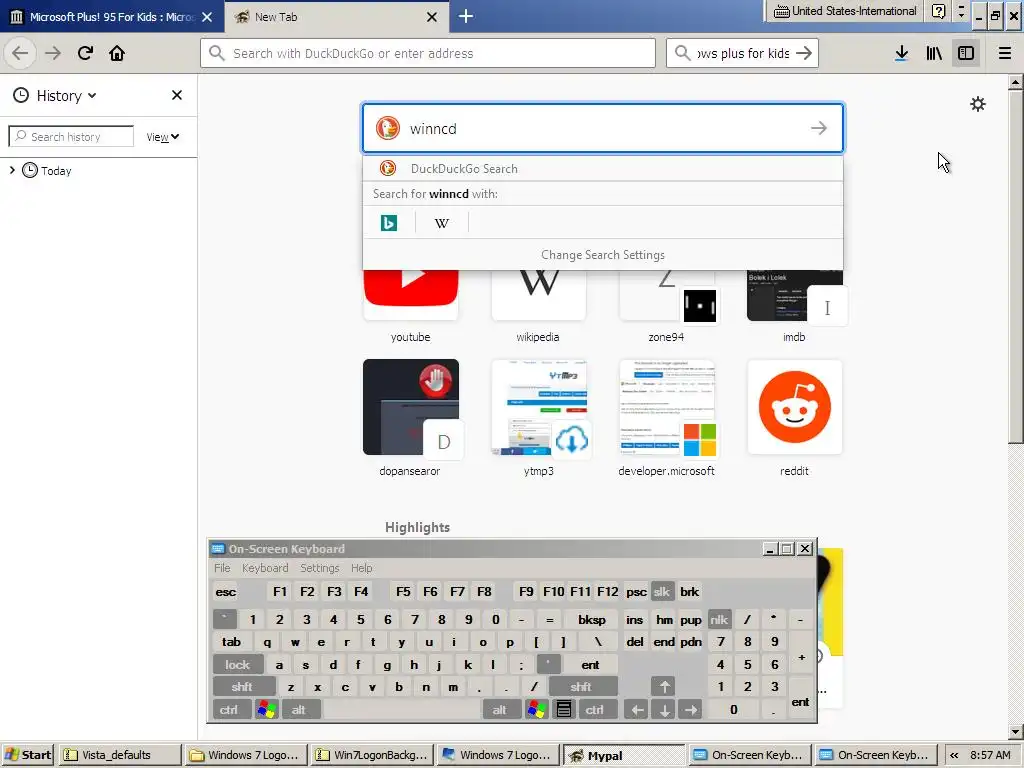
Task: Click the Search history field
Action: 71,136
